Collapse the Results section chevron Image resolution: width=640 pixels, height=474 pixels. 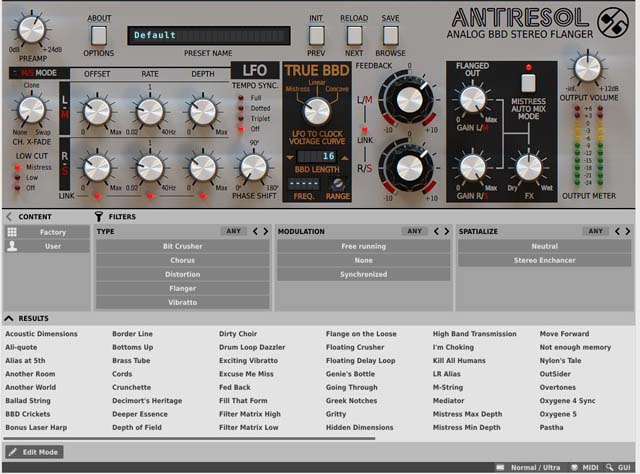pos(9,318)
